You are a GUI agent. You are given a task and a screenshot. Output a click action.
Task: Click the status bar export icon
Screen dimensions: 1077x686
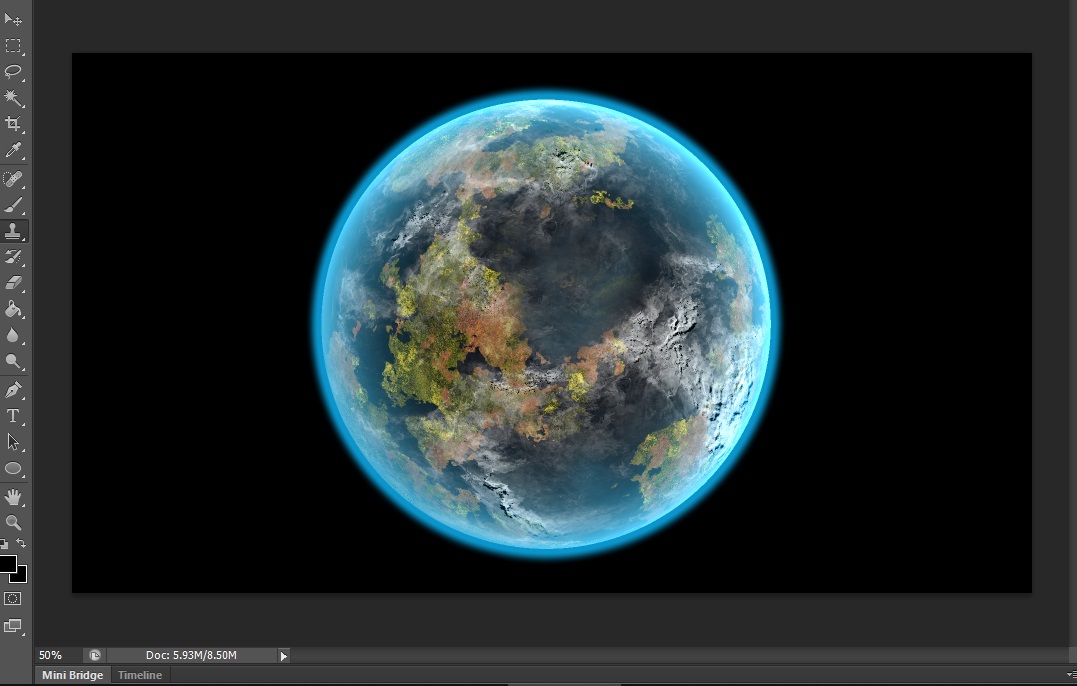[x=95, y=655]
